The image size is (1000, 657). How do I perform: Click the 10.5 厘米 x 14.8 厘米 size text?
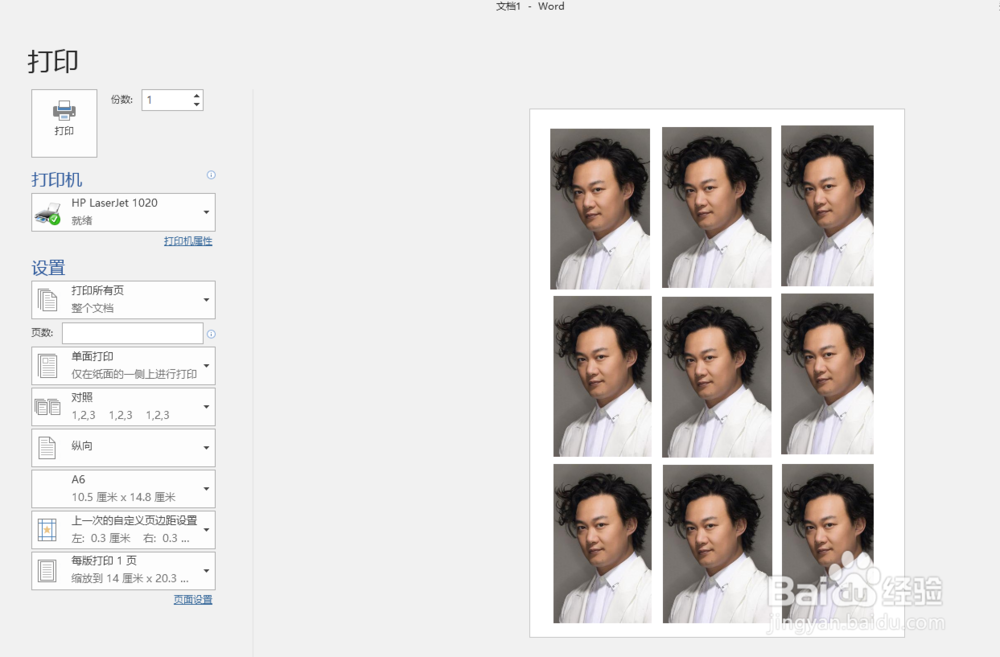123,497
